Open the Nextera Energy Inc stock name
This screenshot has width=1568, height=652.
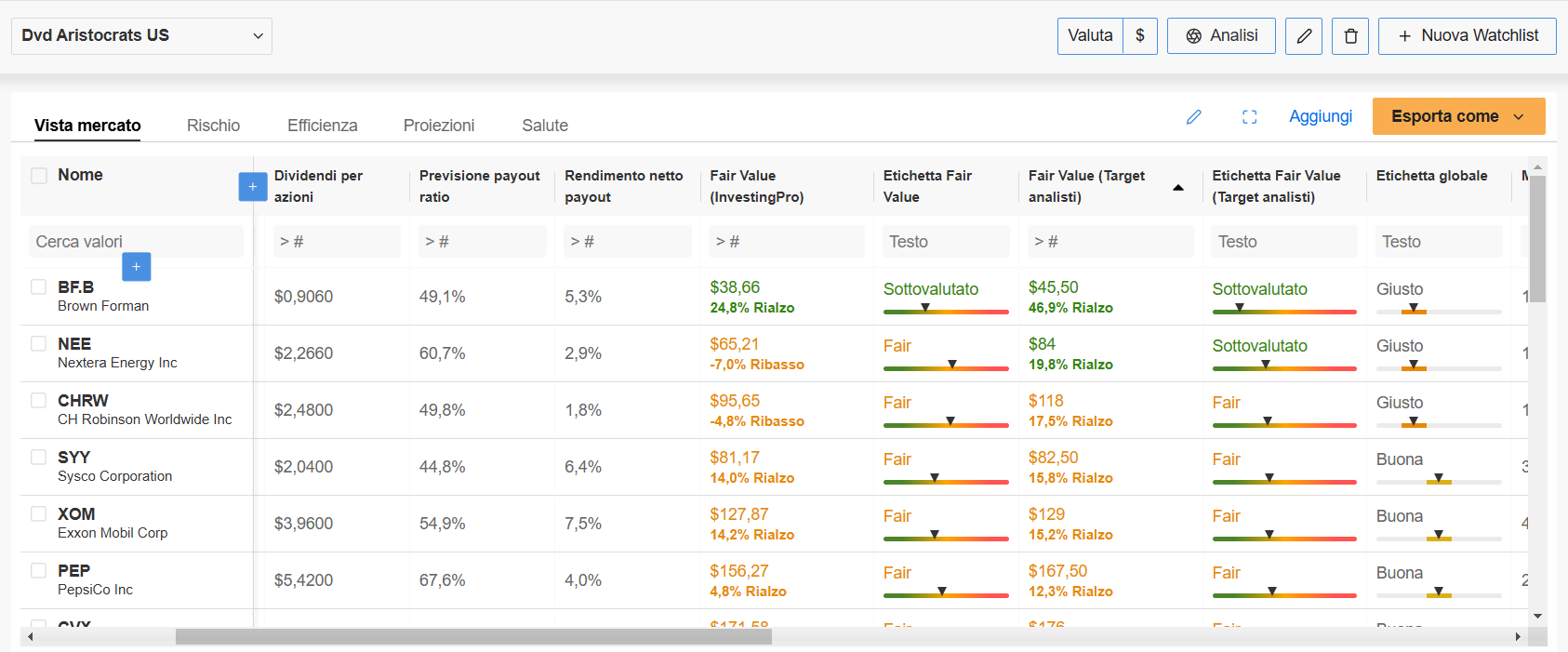[x=117, y=363]
